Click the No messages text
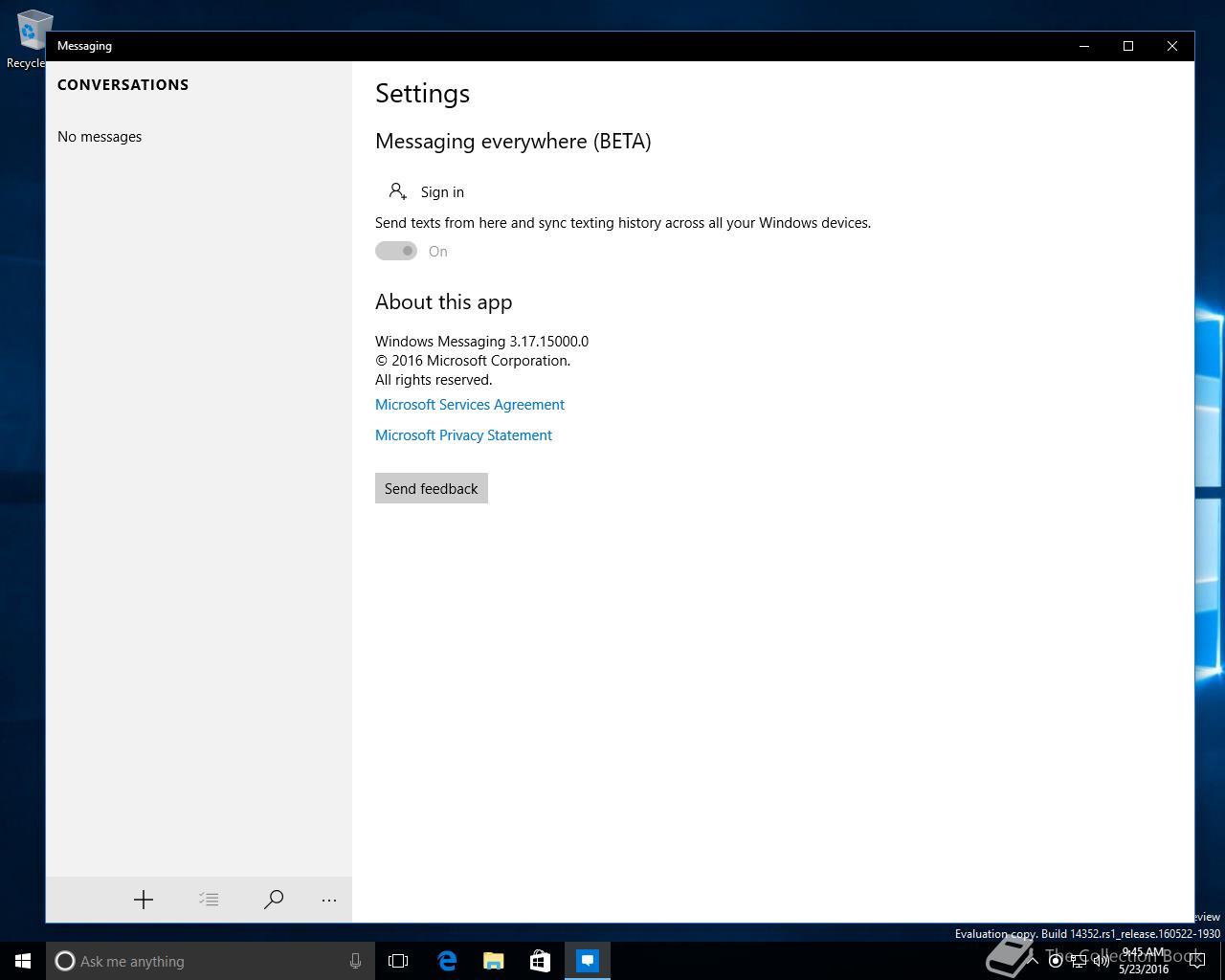Screen dimensions: 1225x980 [x=100, y=137]
